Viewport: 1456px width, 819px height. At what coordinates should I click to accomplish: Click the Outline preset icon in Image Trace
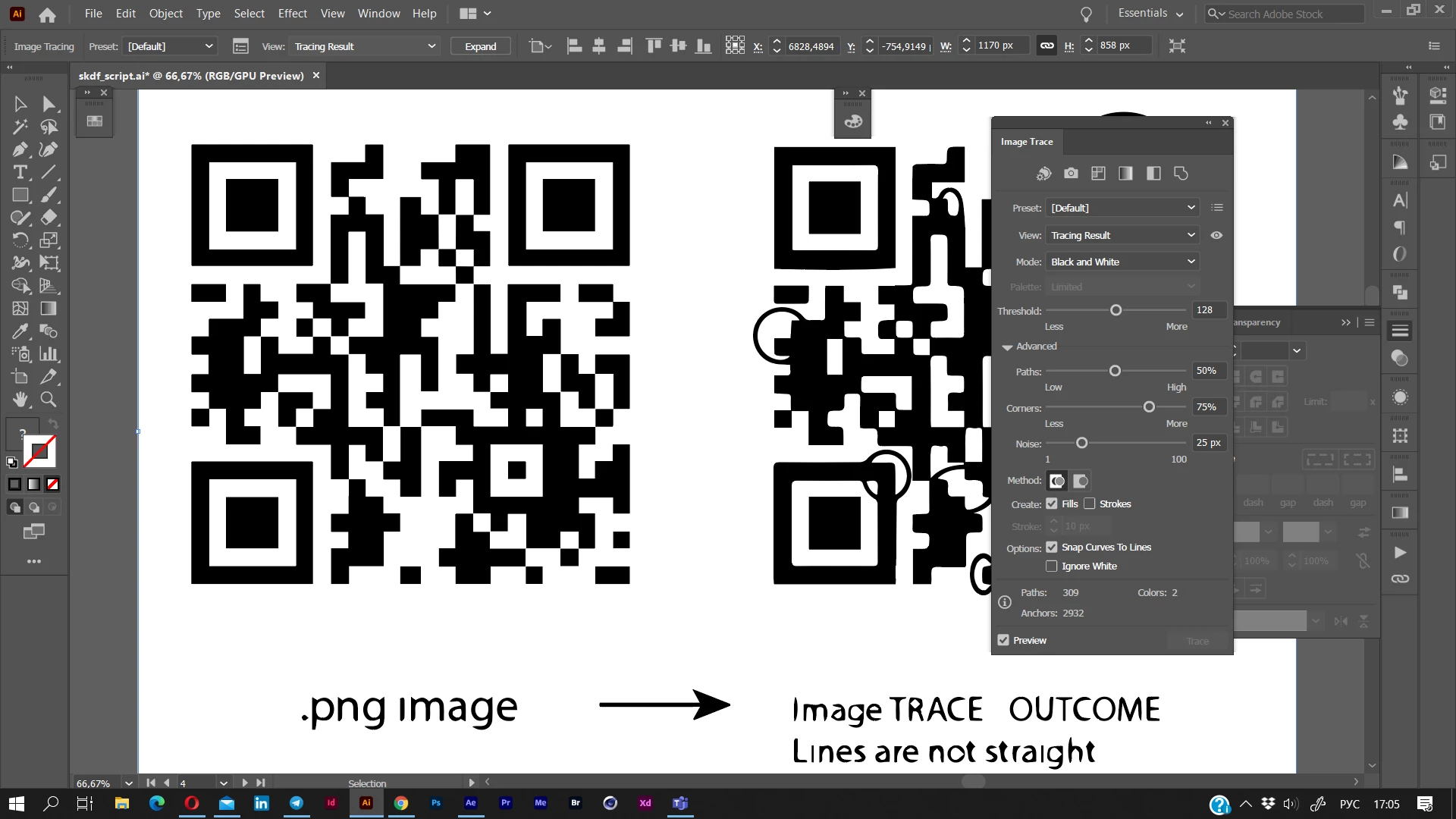(x=1181, y=174)
